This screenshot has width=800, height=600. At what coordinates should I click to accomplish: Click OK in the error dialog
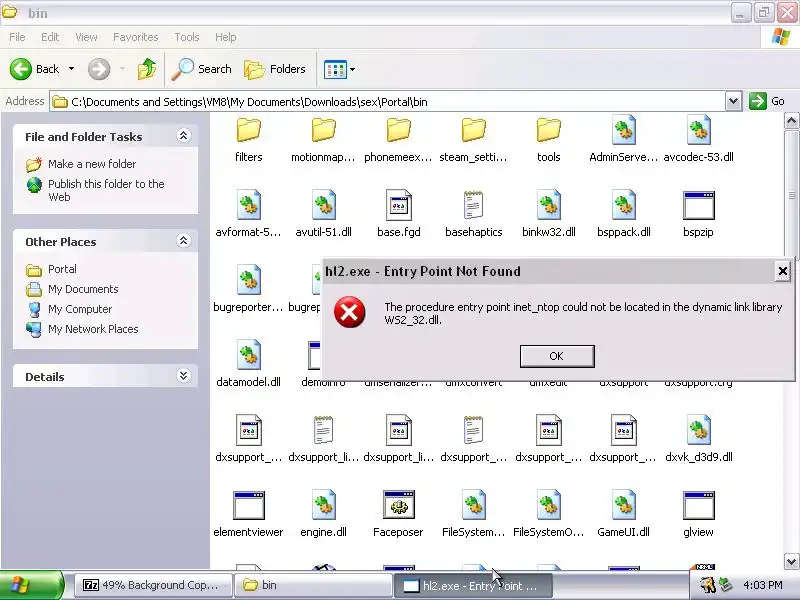[557, 356]
